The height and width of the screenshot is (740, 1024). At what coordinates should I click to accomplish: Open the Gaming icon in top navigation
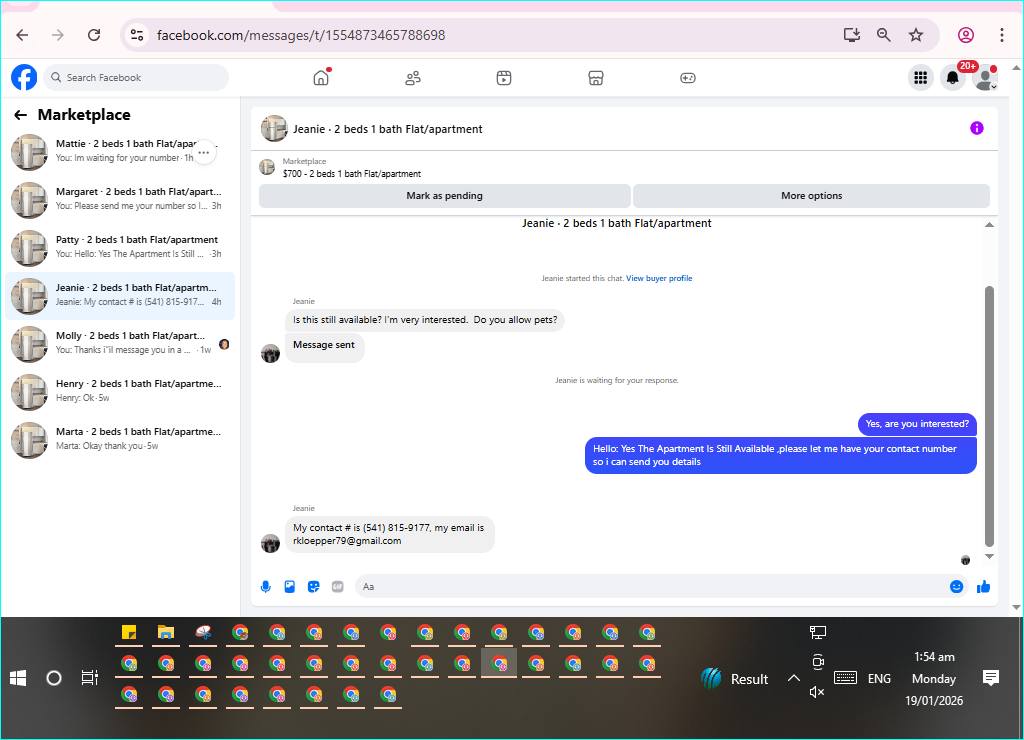[688, 78]
